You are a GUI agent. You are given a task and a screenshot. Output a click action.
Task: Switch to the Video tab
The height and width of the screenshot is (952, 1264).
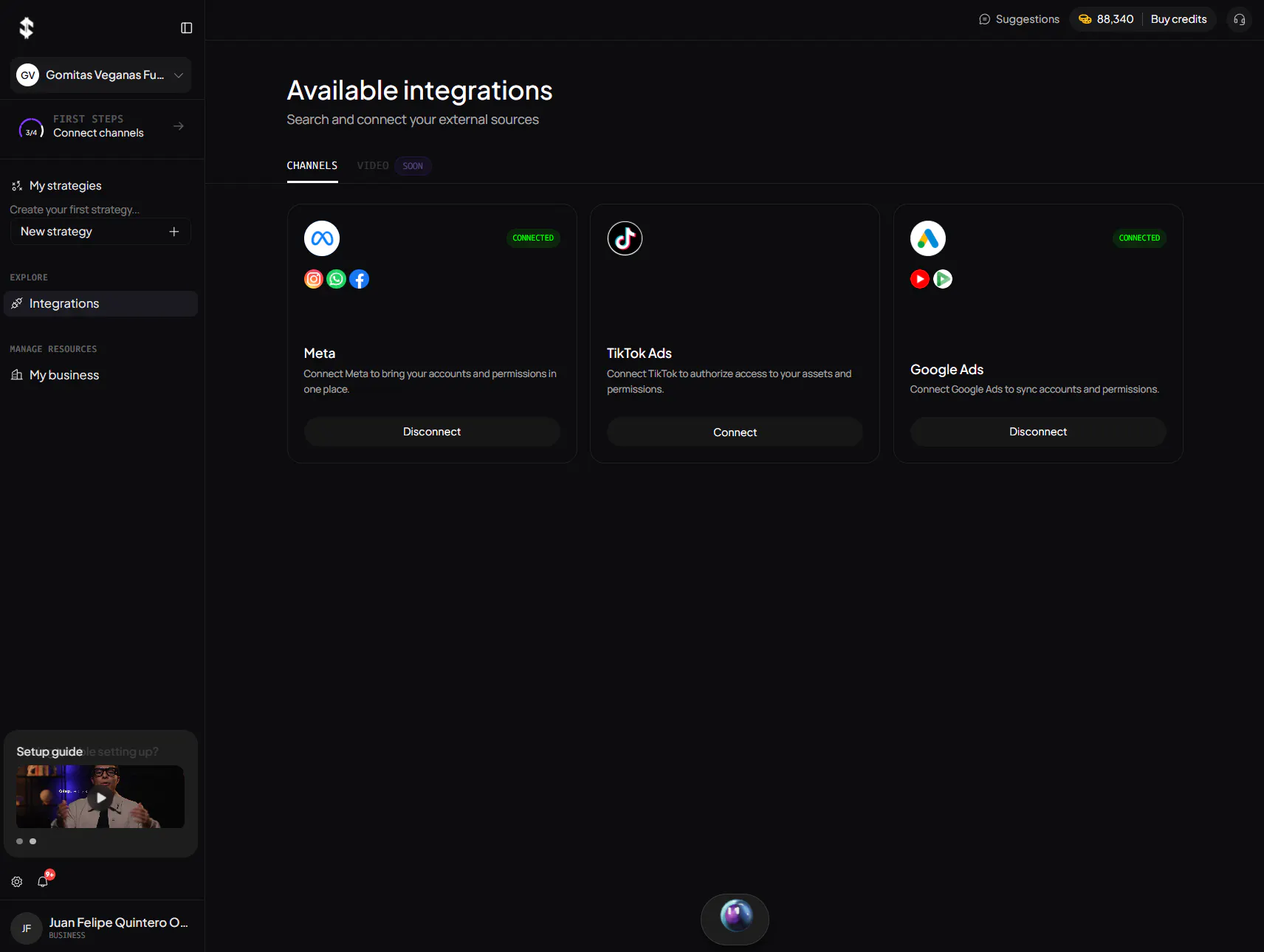point(373,166)
